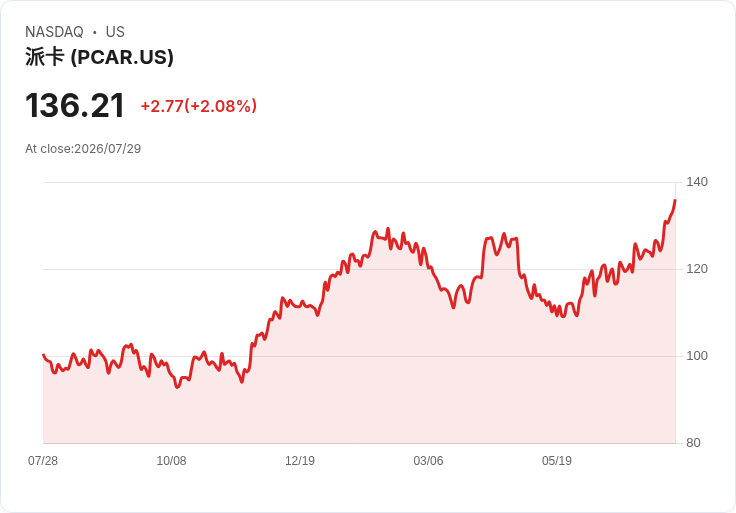Click the At close date text
The height and width of the screenshot is (513, 736).
(x=83, y=149)
